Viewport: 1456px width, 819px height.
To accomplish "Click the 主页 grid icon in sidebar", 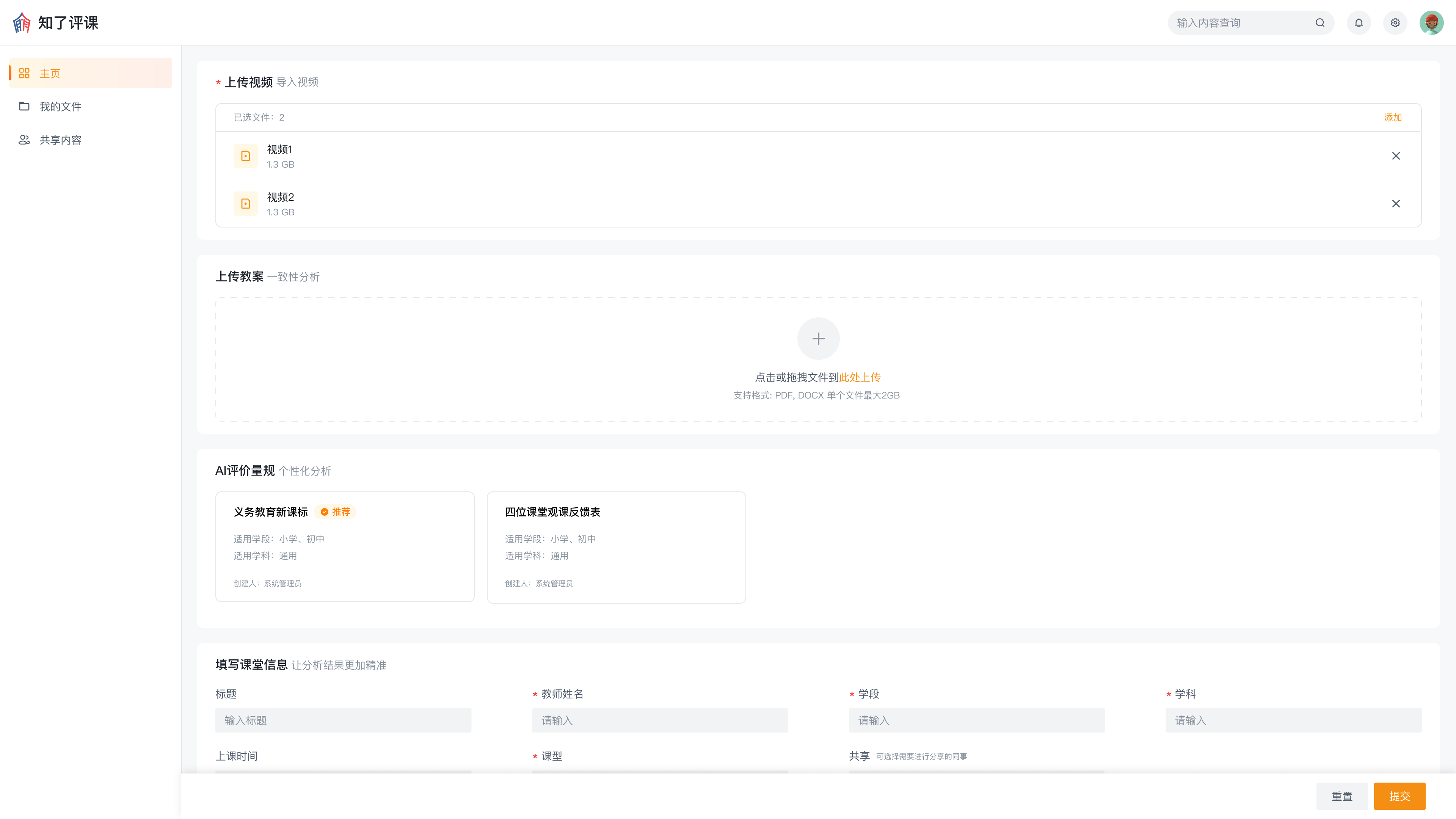I will pos(24,74).
